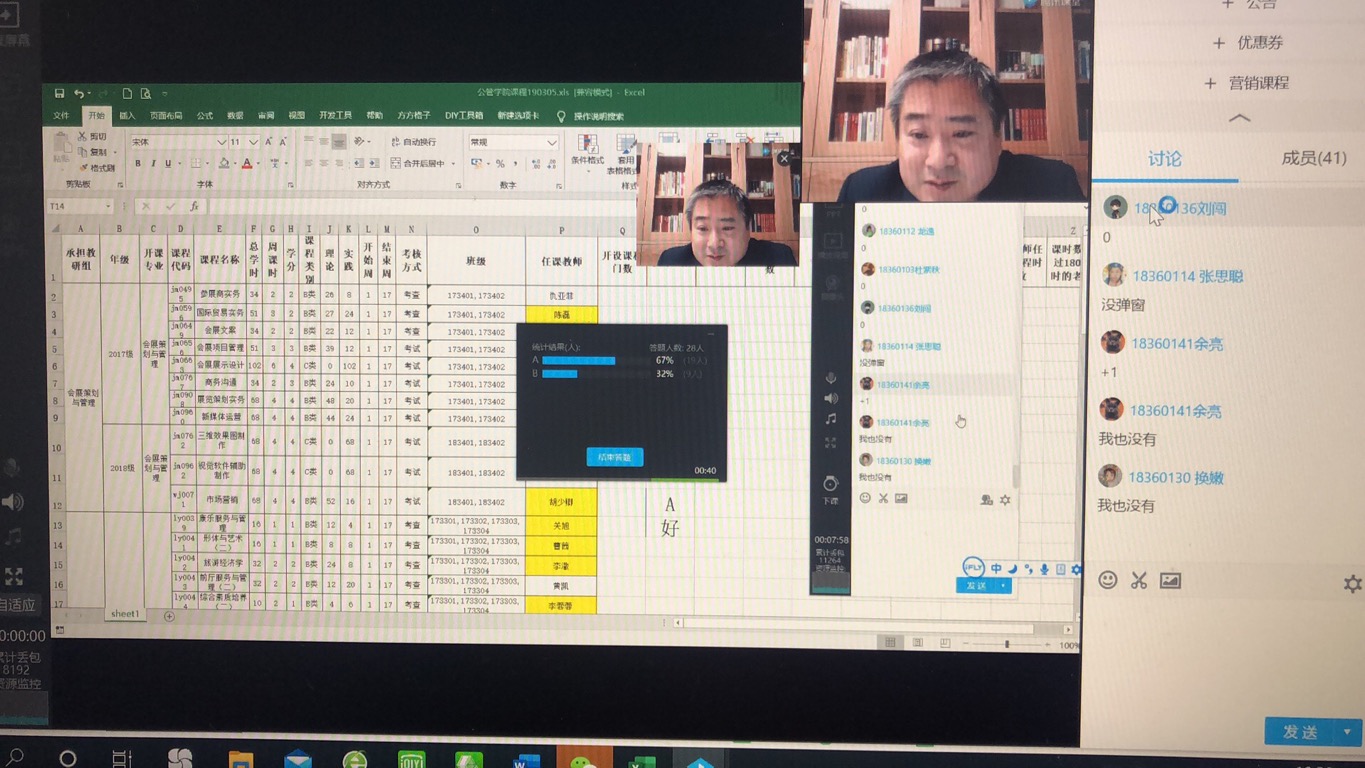This screenshot has width=1365, height=768.
Task: Close the small video preview window
Action: coord(784,158)
